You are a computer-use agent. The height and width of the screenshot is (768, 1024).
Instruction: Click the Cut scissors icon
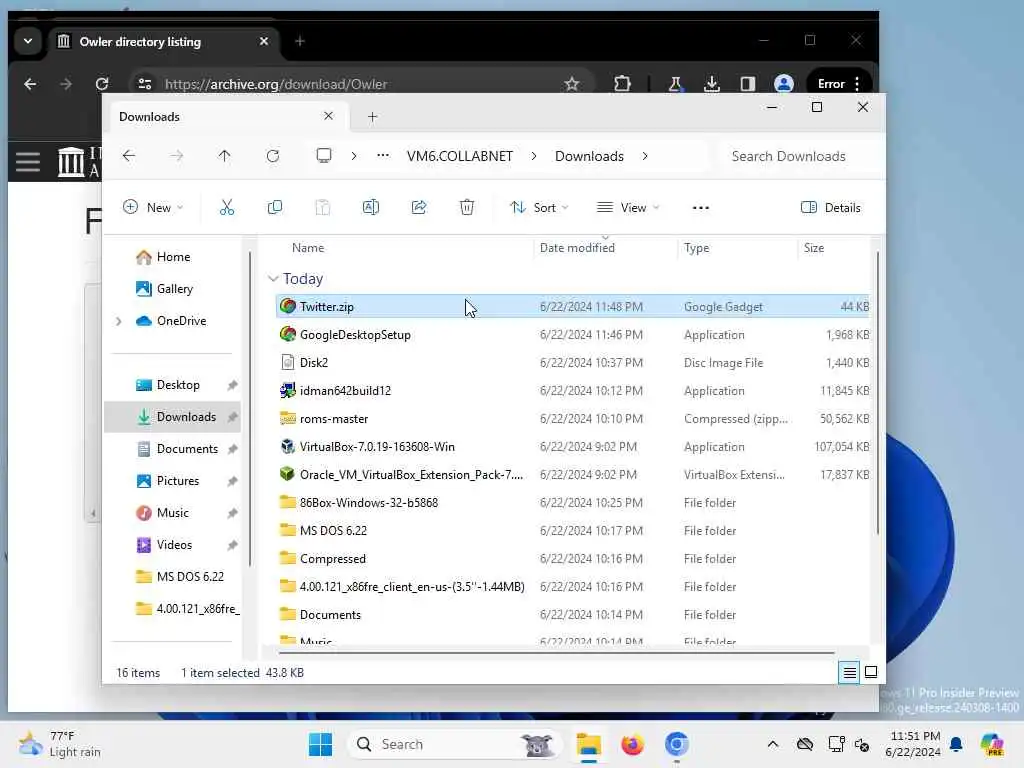[x=227, y=208]
